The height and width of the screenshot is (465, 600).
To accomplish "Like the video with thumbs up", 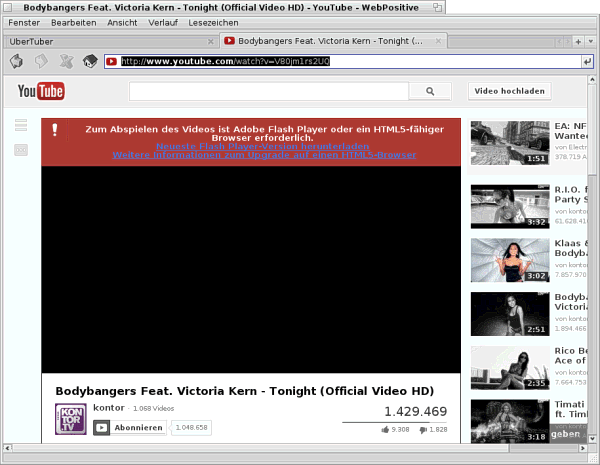I will 386,429.
